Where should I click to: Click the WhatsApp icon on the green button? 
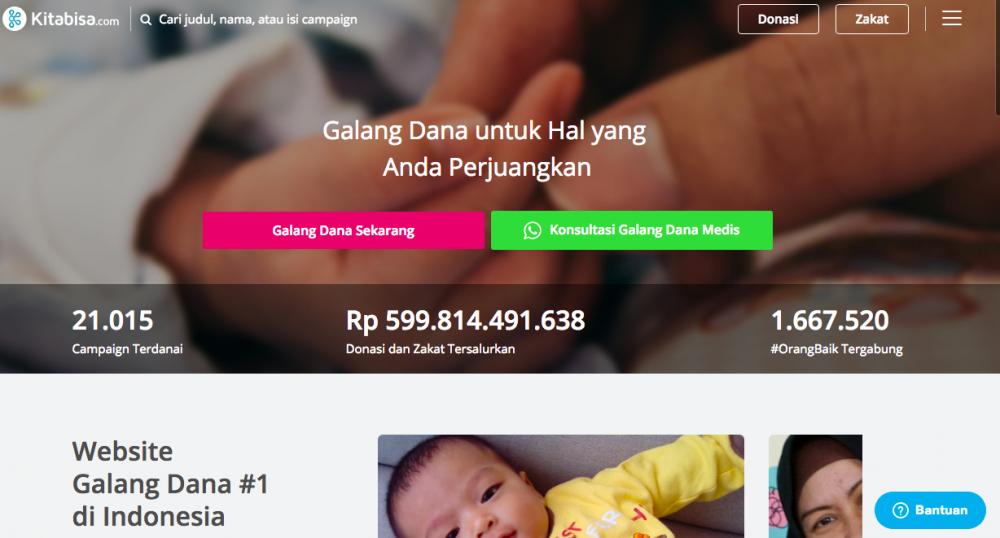[532, 230]
